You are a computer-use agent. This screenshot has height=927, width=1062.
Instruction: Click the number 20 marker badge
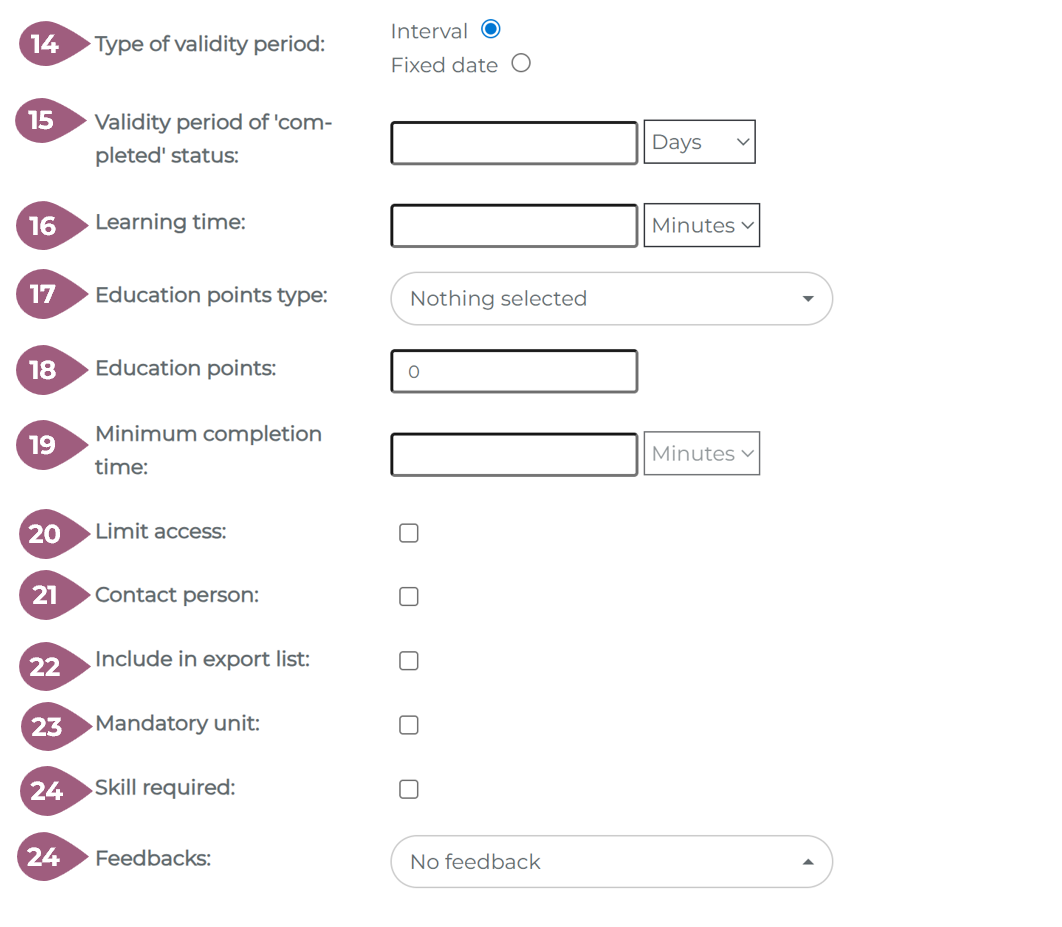tap(45, 534)
